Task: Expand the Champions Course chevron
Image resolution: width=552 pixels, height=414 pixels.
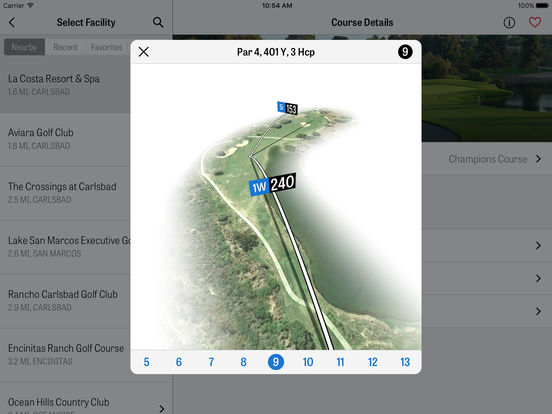Action: [x=538, y=159]
